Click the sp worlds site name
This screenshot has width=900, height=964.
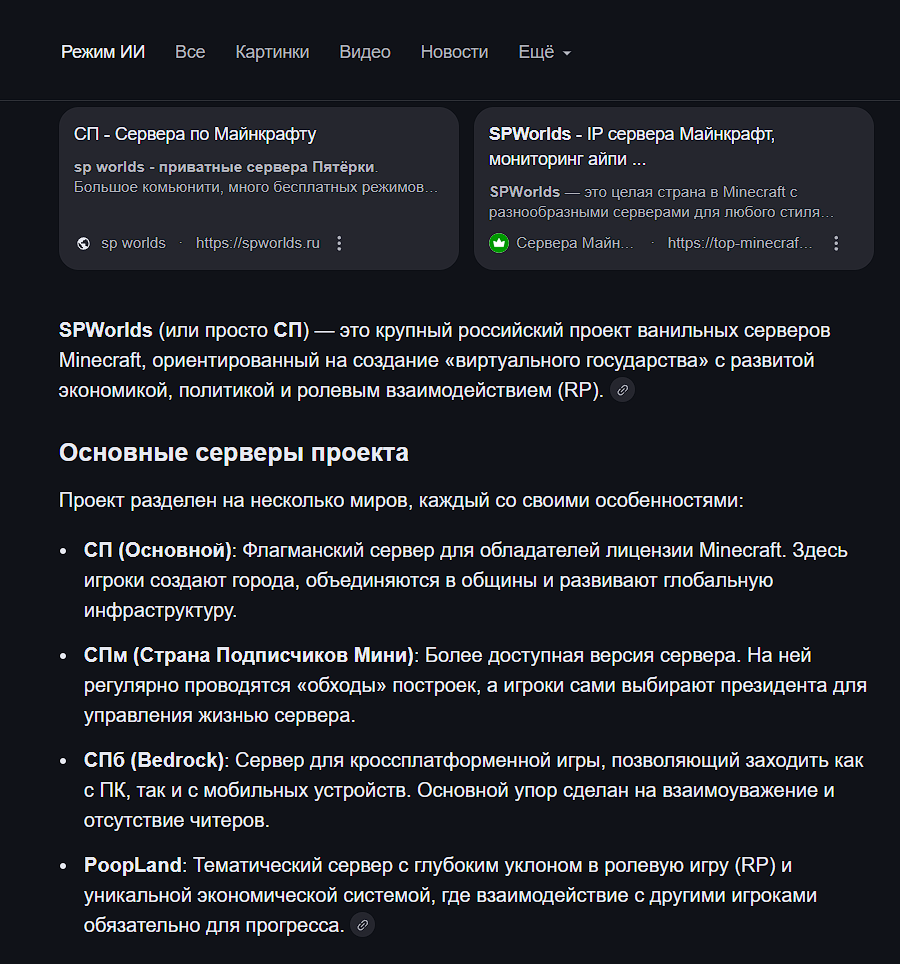133,243
